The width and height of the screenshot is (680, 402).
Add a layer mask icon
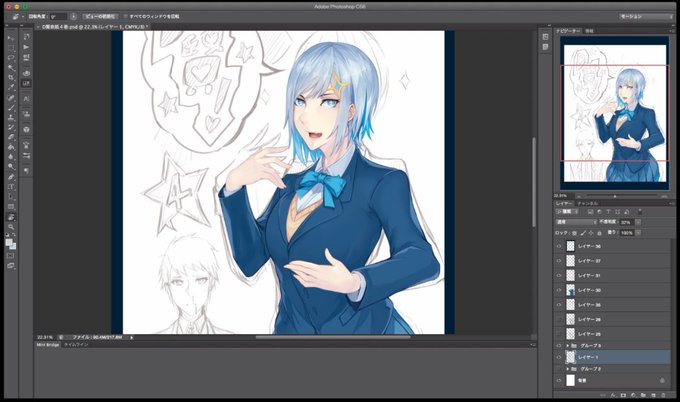coord(623,395)
